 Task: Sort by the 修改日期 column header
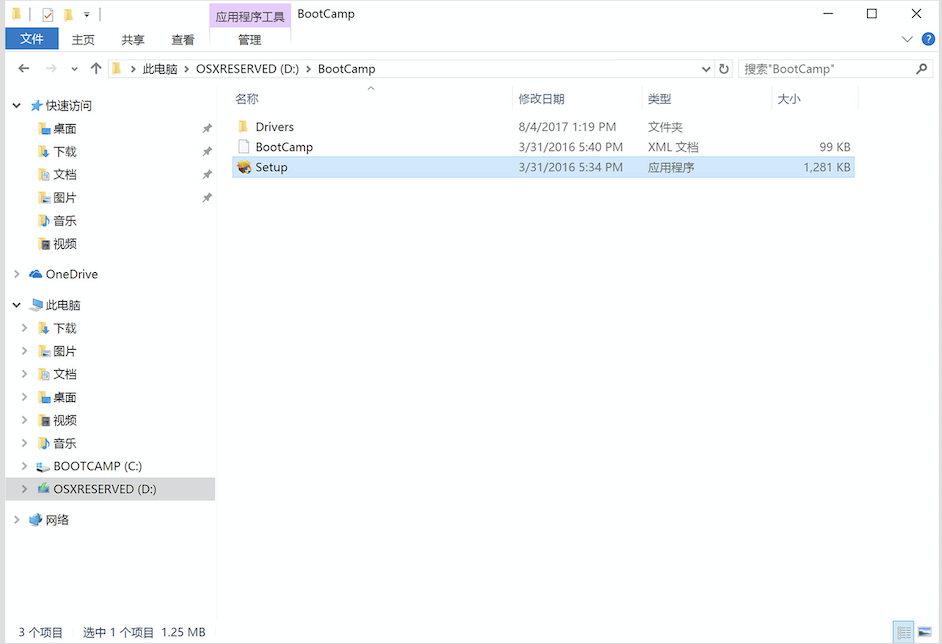tap(541, 99)
